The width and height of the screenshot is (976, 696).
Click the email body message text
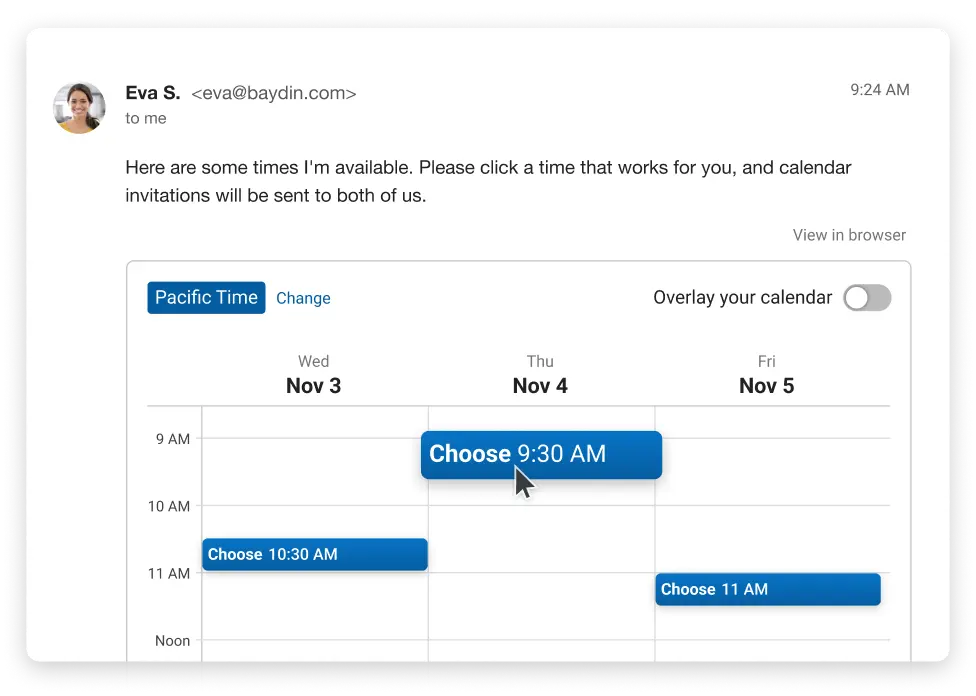[488, 181]
